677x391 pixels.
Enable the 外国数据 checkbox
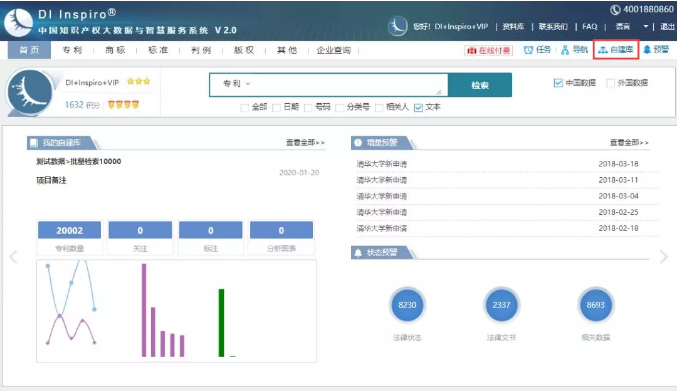[611, 83]
